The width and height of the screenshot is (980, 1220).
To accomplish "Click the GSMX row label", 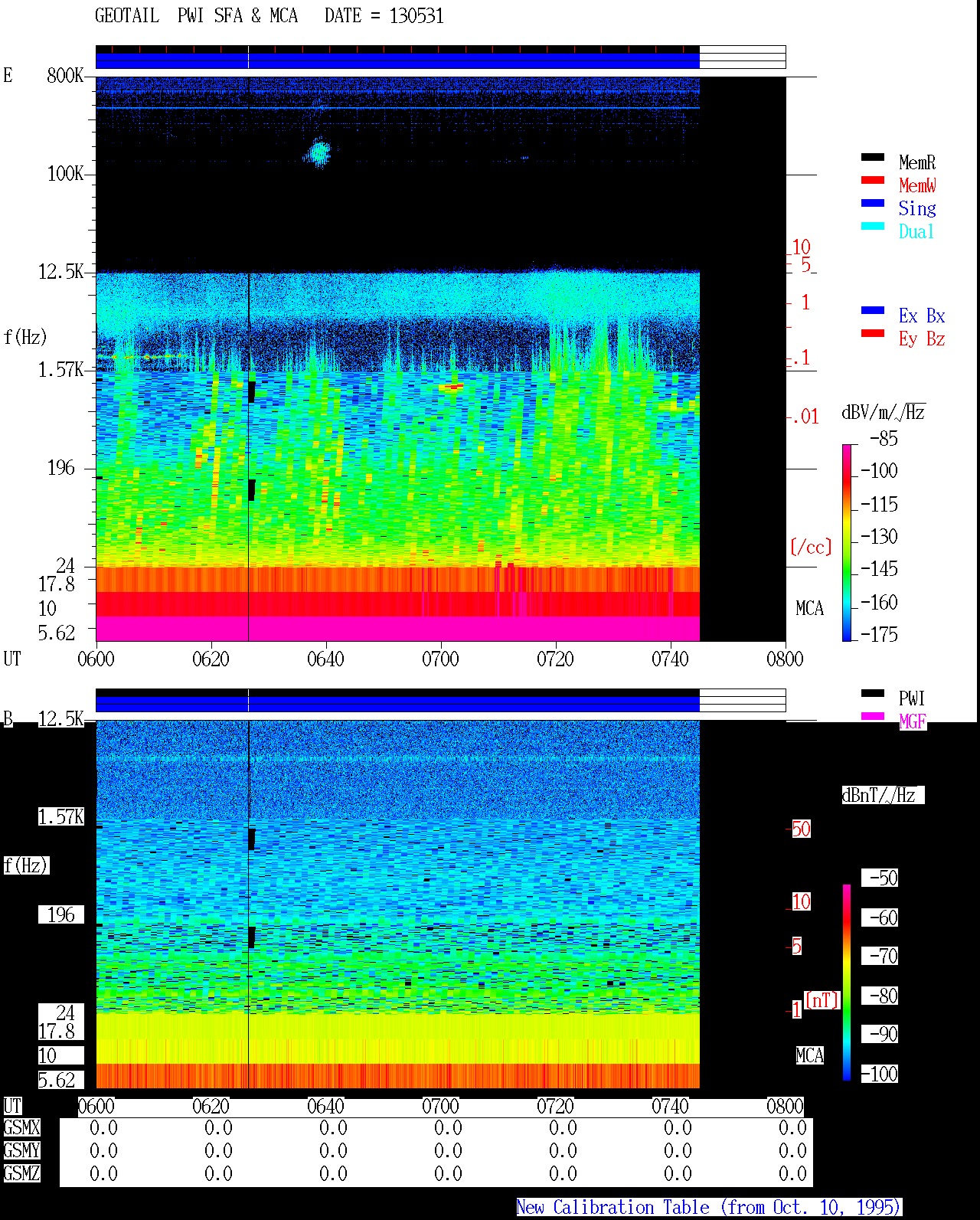I will tap(21, 1128).
